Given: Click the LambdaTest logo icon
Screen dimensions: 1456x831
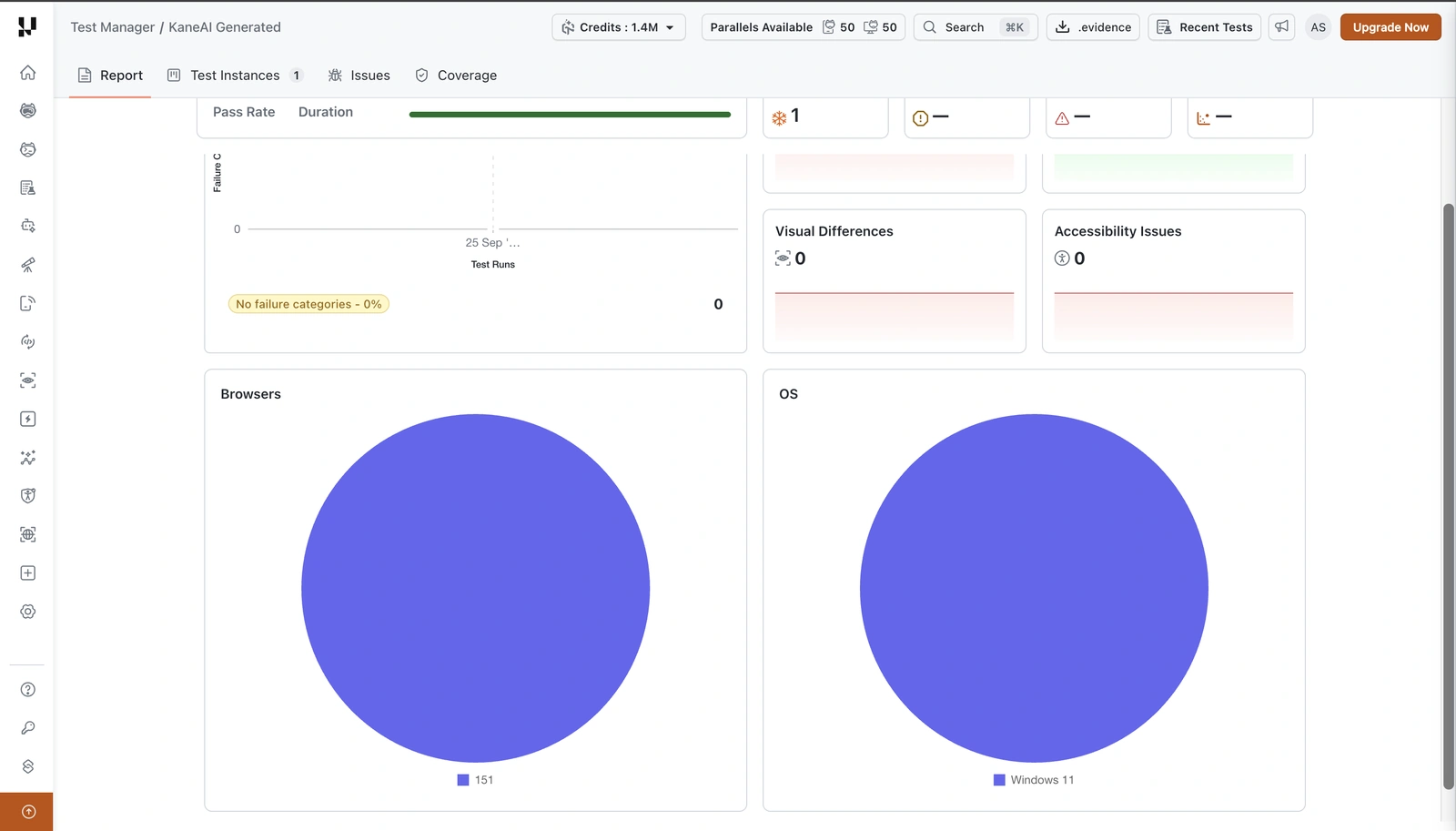Looking at the screenshot, I should (x=27, y=26).
